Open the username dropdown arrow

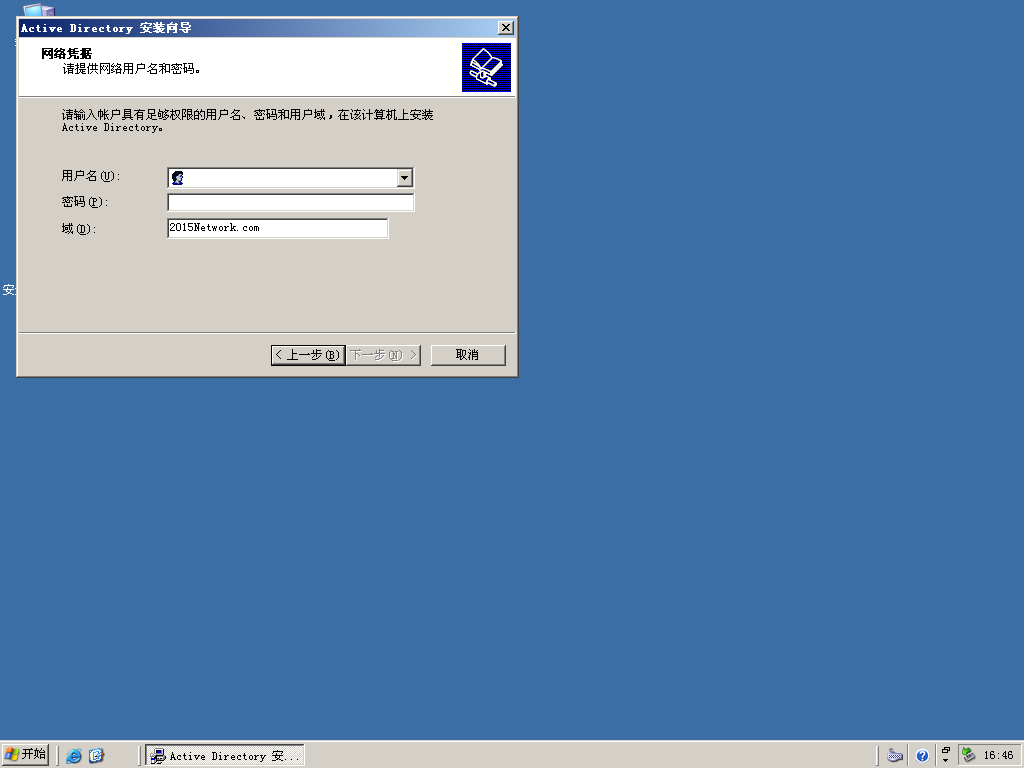[404, 178]
